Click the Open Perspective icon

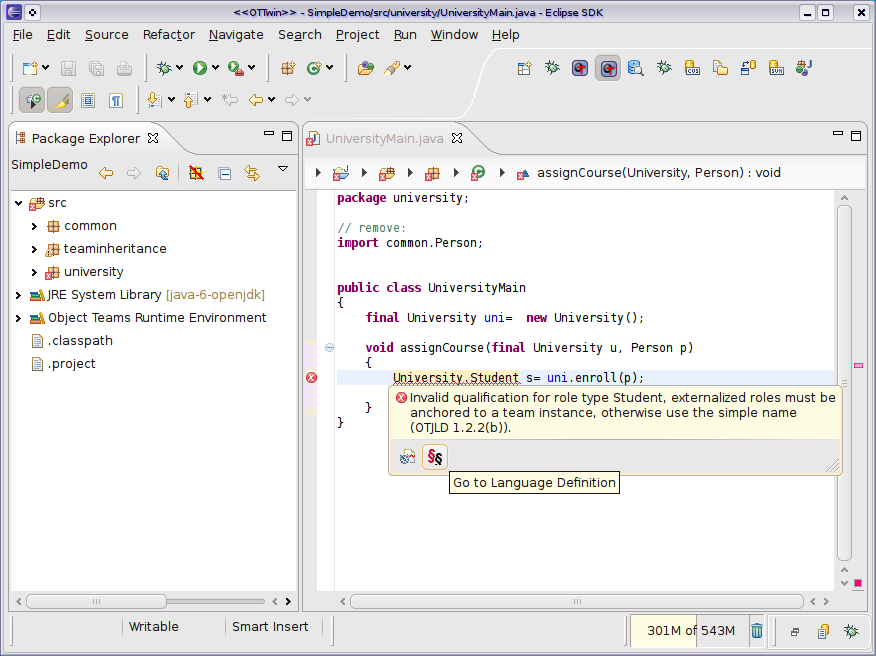coord(524,68)
